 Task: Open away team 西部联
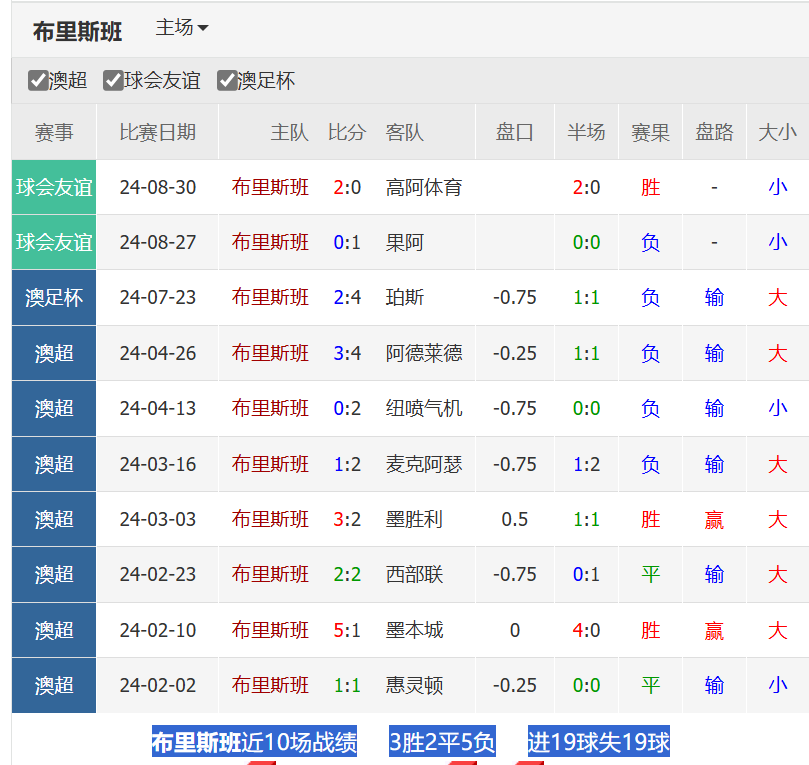(414, 575)
